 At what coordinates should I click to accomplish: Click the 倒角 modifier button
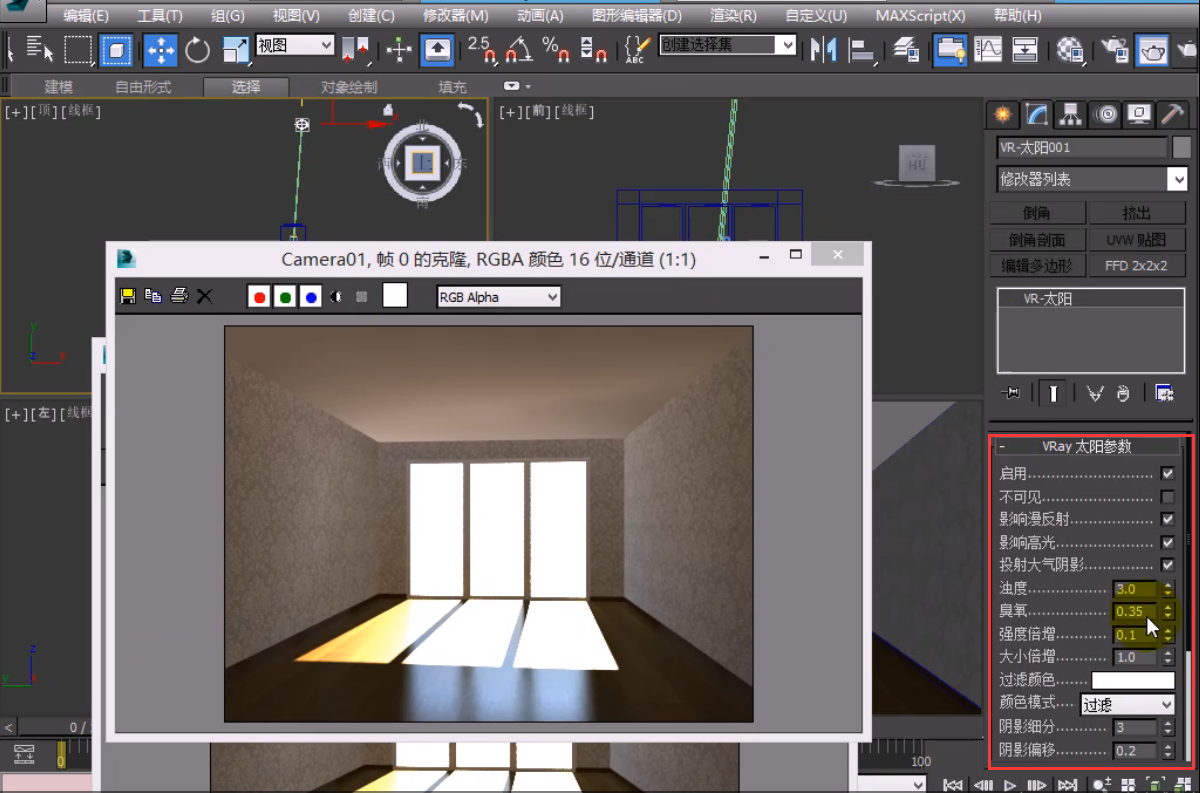[1036, 213]
